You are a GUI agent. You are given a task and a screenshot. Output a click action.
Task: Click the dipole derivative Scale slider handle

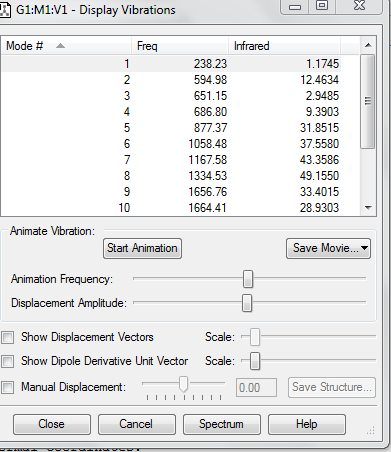(x=255, y=361)
